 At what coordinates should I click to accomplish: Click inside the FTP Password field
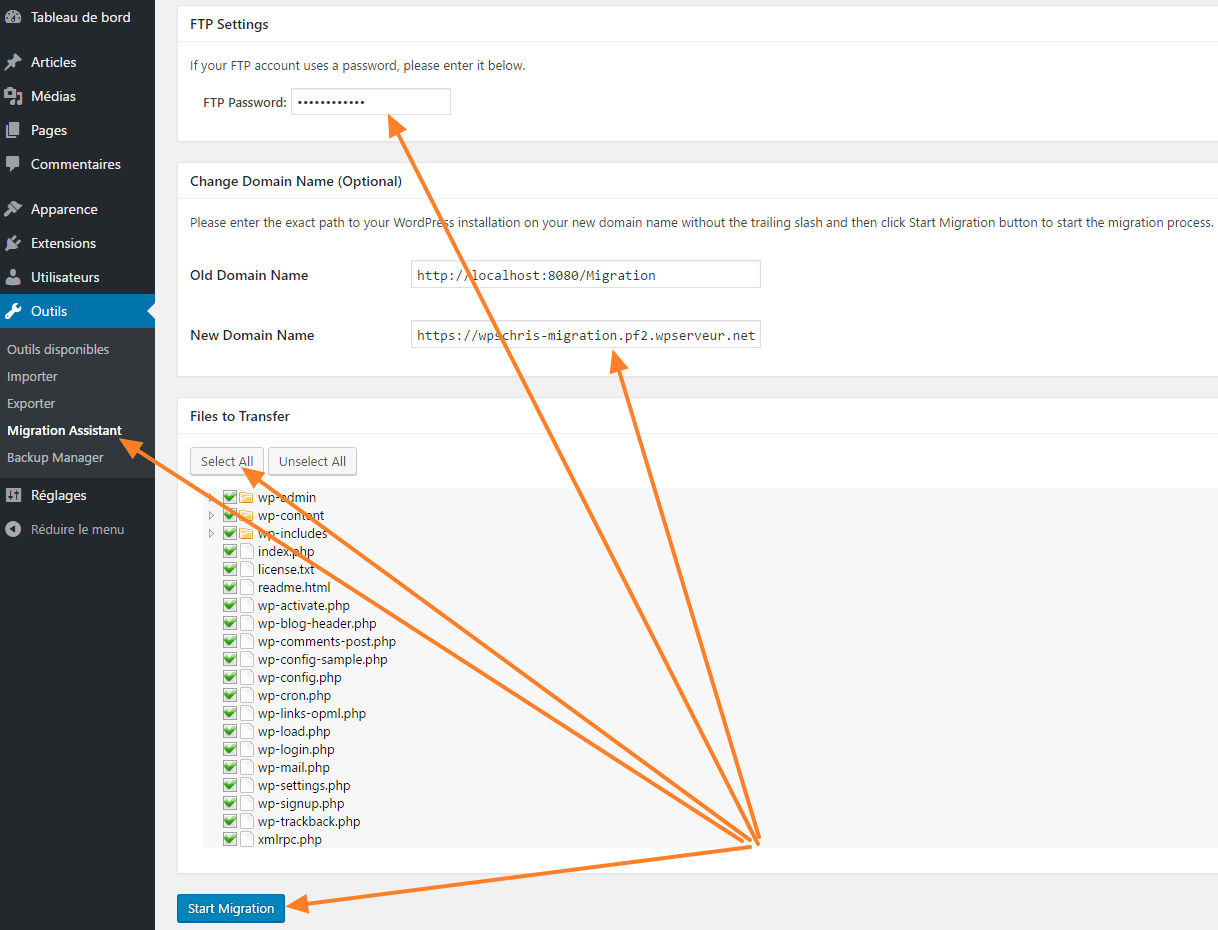coord(370,101)
